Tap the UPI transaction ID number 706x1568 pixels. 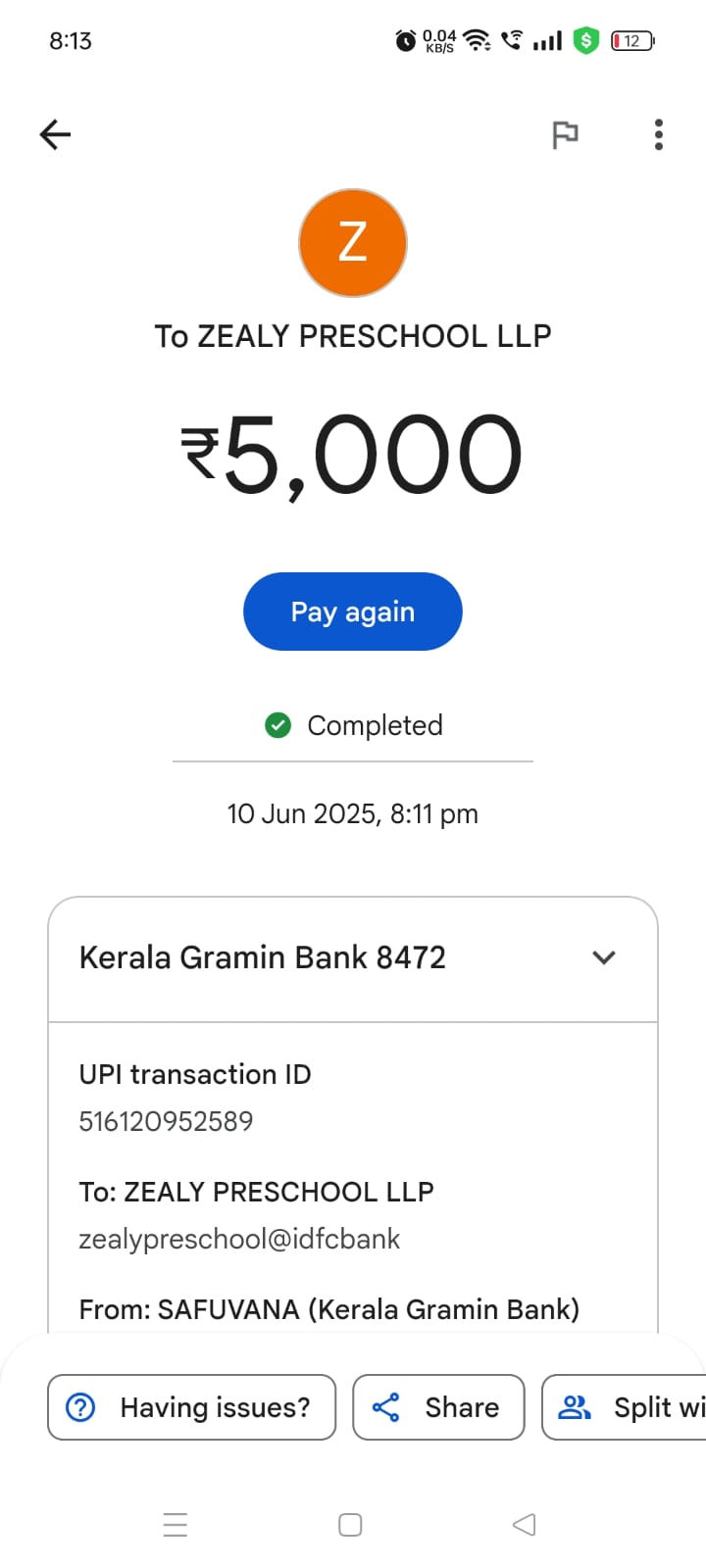166,1121
